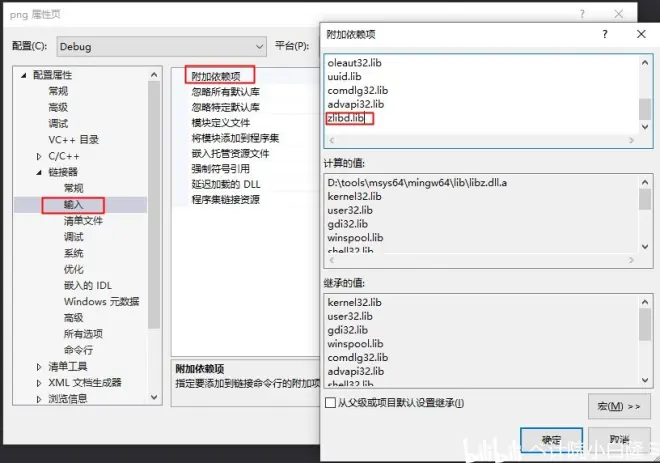Click up arrow of 计算的值 scrollbar

(645, 182)
